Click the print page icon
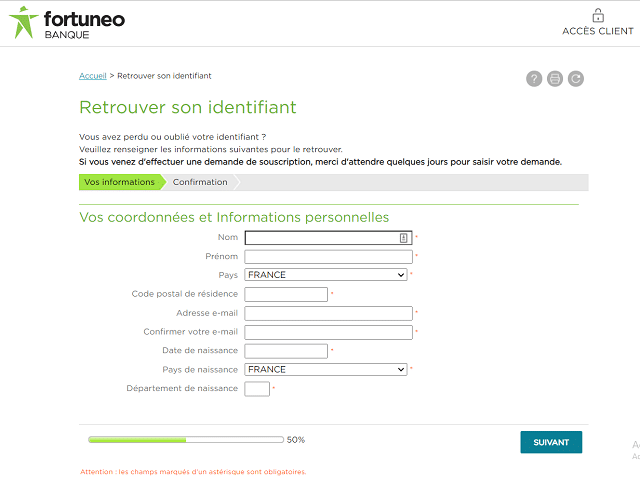Viewport: 640px width, 483px height. click(x=555, y=79)
